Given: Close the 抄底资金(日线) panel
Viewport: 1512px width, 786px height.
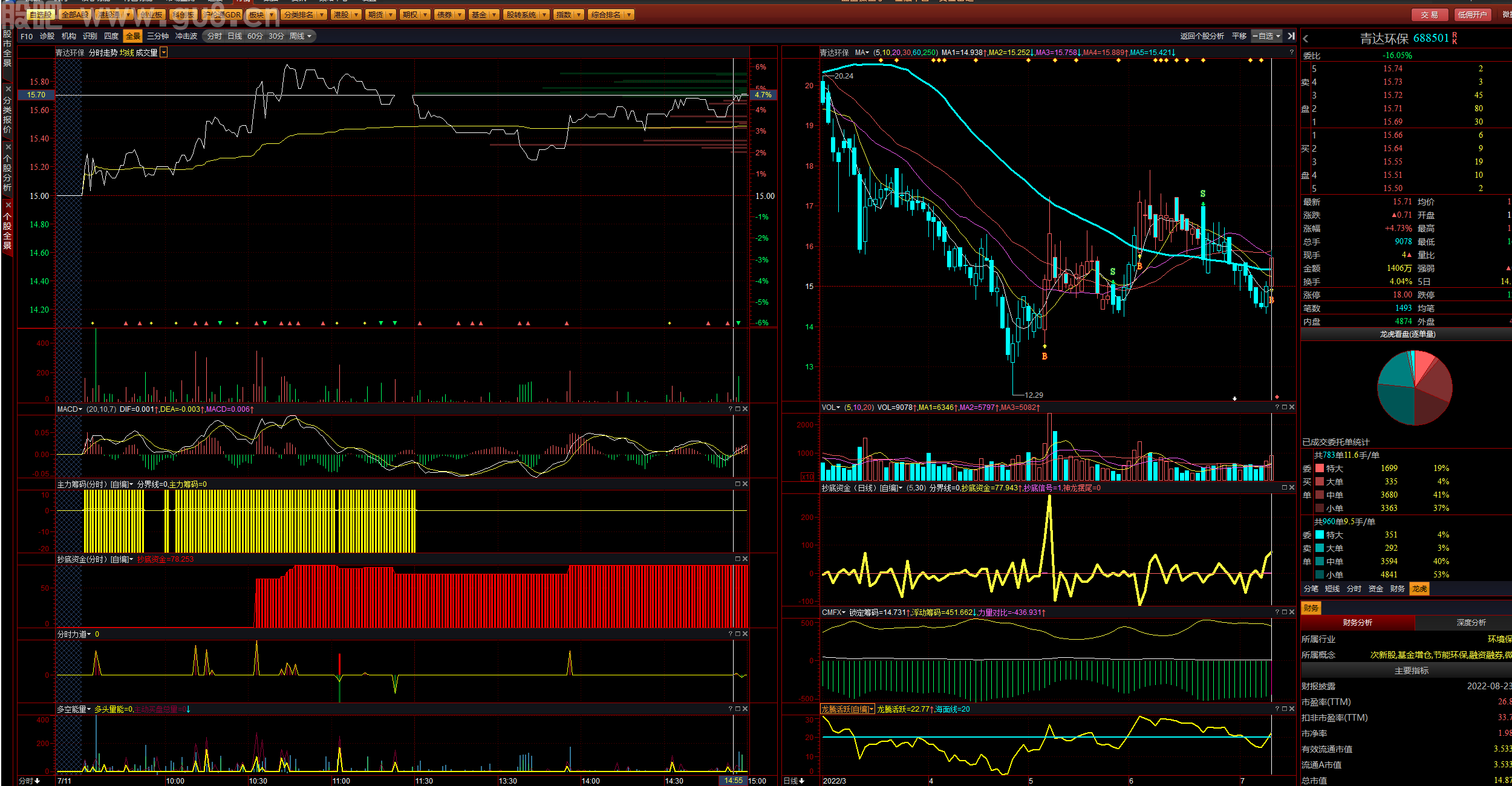Looking at the screenshot, I should point(1292,488).
